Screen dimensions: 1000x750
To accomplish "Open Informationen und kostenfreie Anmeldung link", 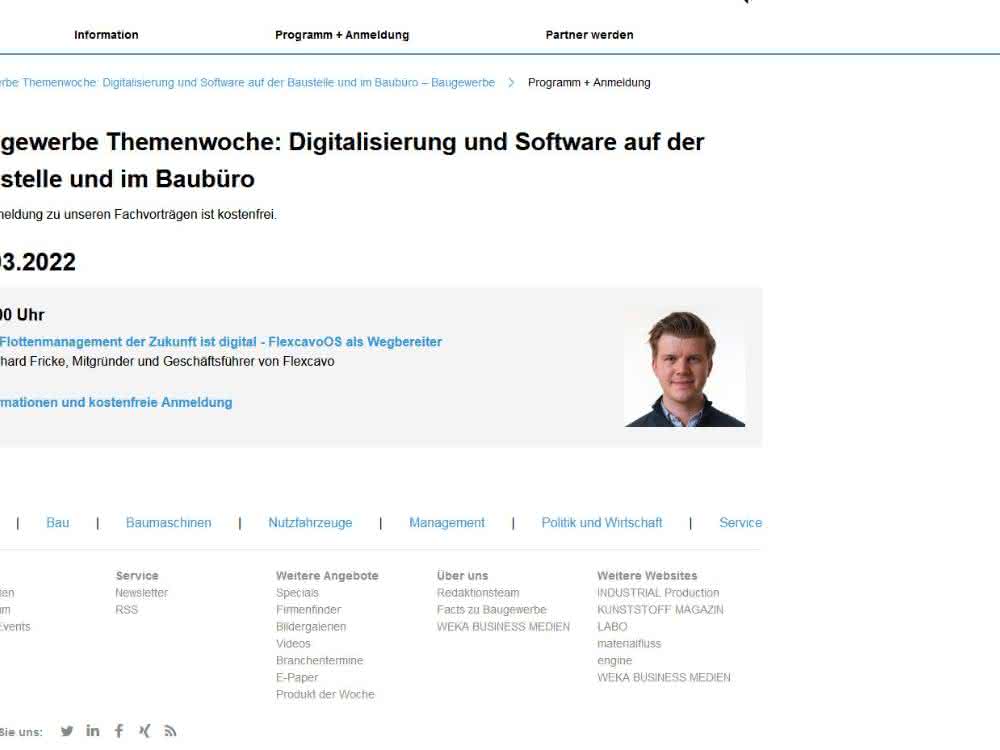I will tap(116, 402).
